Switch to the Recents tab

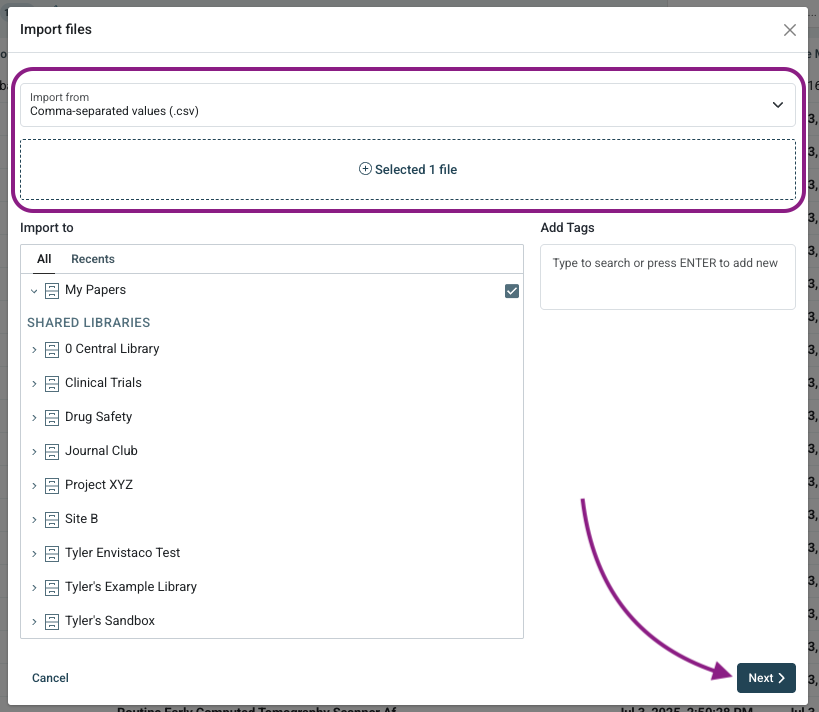[93, 259]
